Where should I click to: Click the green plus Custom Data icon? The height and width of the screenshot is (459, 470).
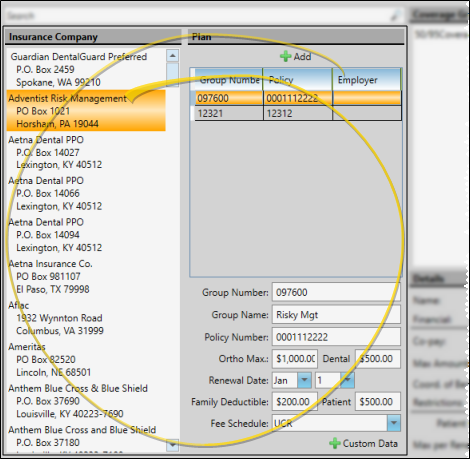tap(335, 443)
